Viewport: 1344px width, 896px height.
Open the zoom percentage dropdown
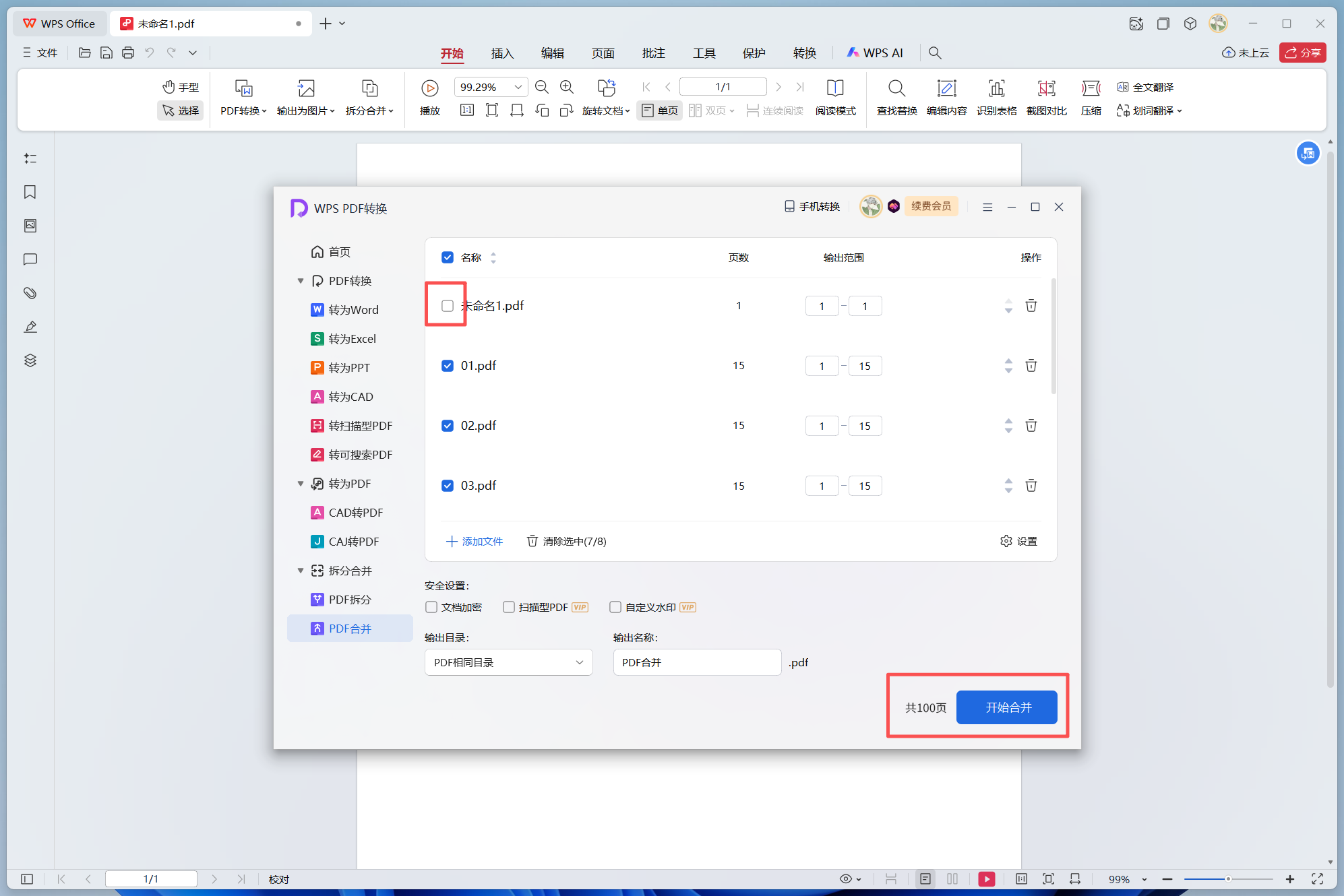tap(518, 87)
